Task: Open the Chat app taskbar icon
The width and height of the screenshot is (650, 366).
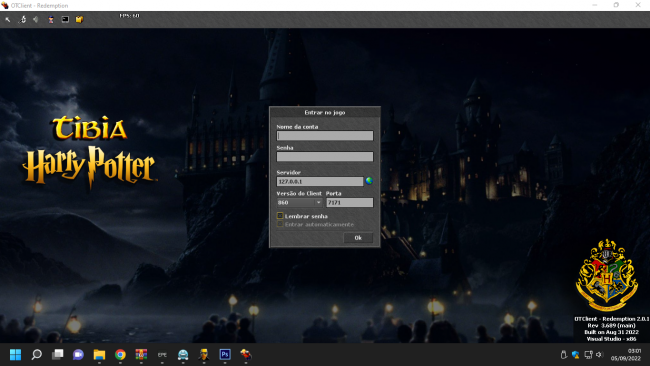Action: pyautogui.click(x=78, y=354)
